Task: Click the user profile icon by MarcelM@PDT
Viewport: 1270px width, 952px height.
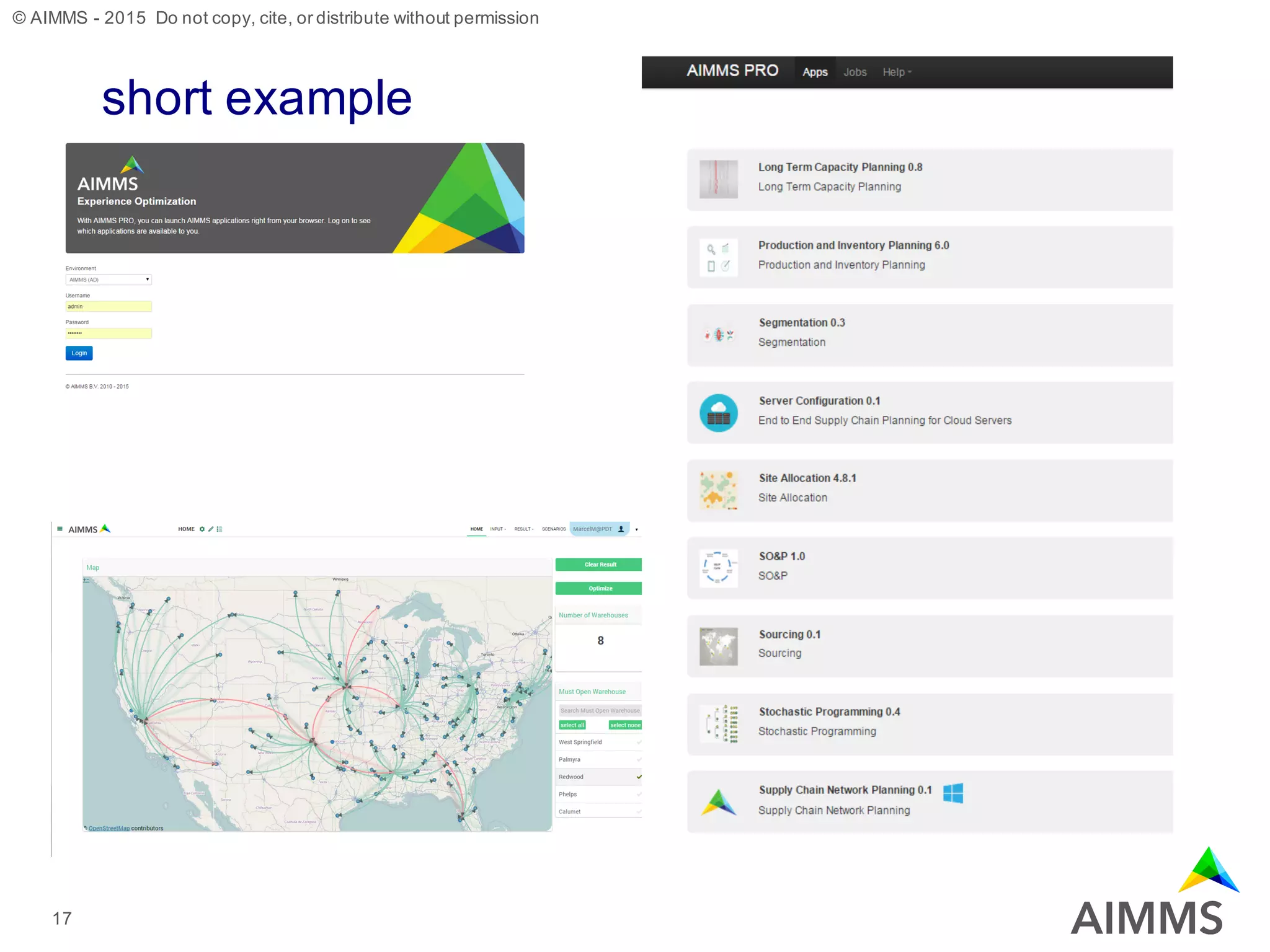Action: 621,529
